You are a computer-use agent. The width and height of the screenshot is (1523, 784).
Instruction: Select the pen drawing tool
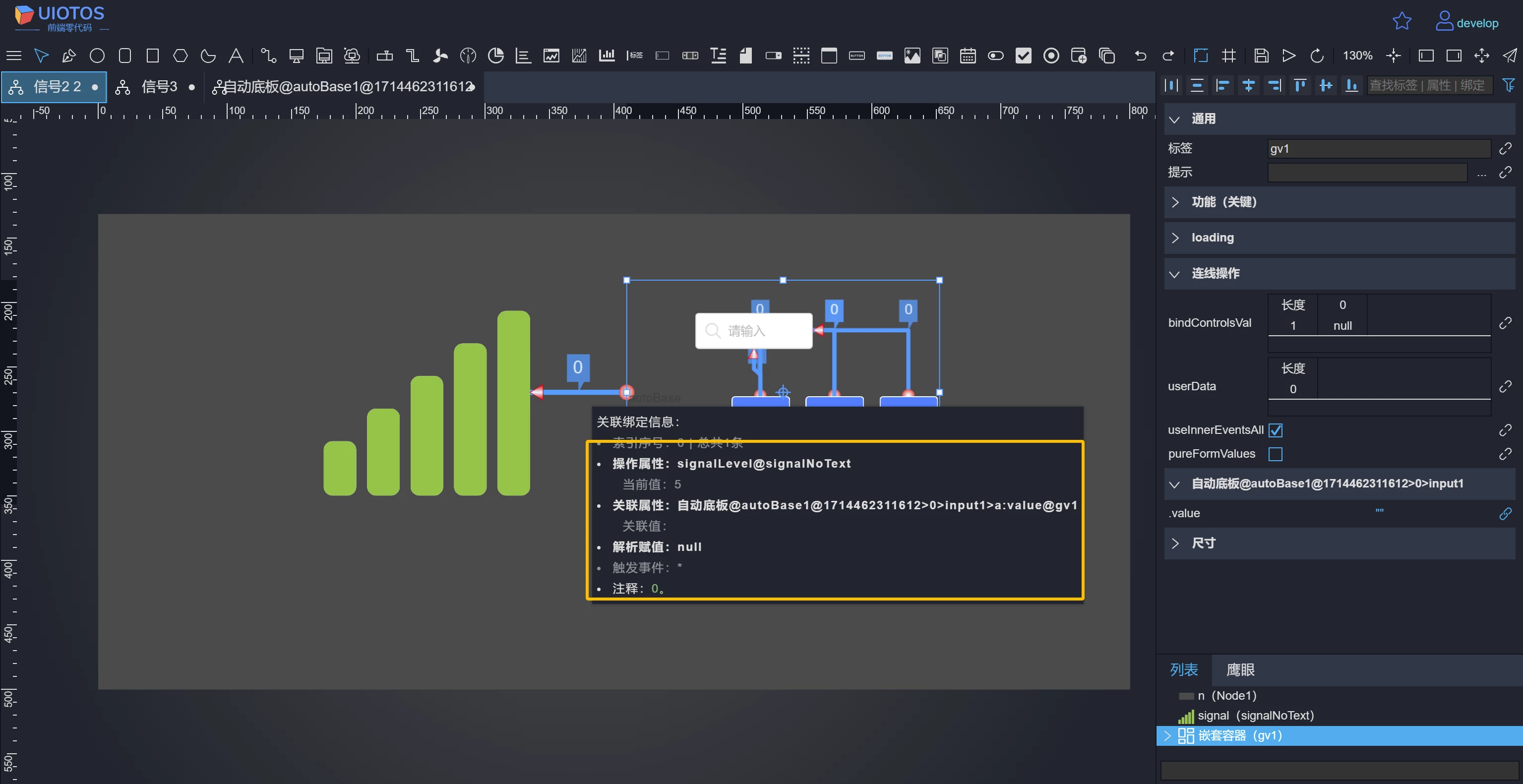pyautogui.click(x=68, y=56)
